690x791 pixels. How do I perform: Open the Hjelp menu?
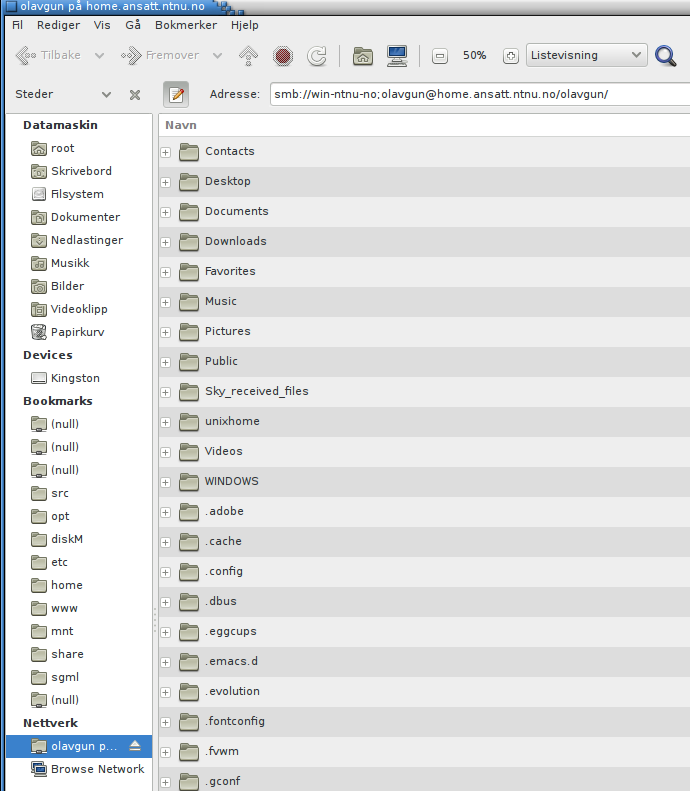pyautogui.click(x=245, y=25)
